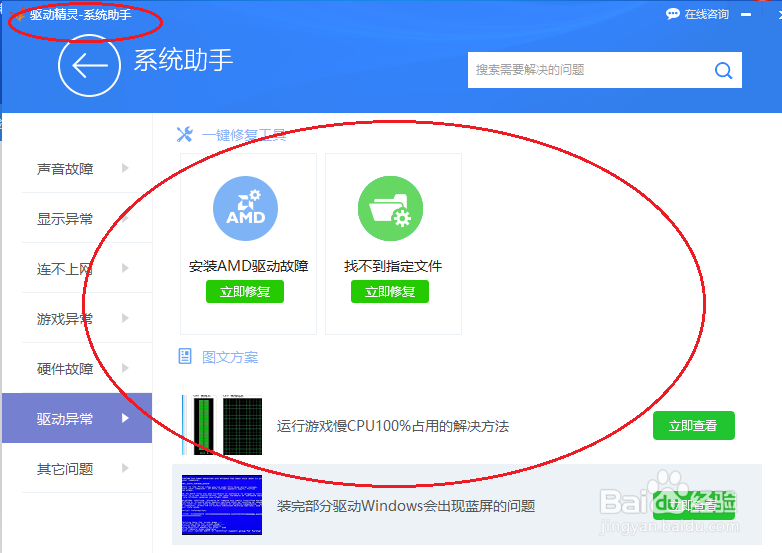Select 连不上网 in the sidebar
The height and width of the screenshot is (553, 782).
[x=77, y=268]
